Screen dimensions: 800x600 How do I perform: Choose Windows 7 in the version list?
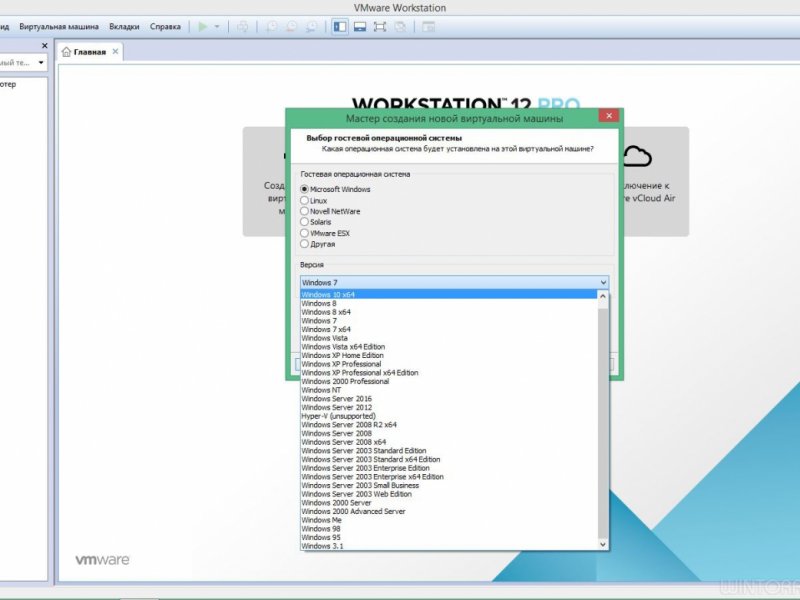[x=448, y=320]
